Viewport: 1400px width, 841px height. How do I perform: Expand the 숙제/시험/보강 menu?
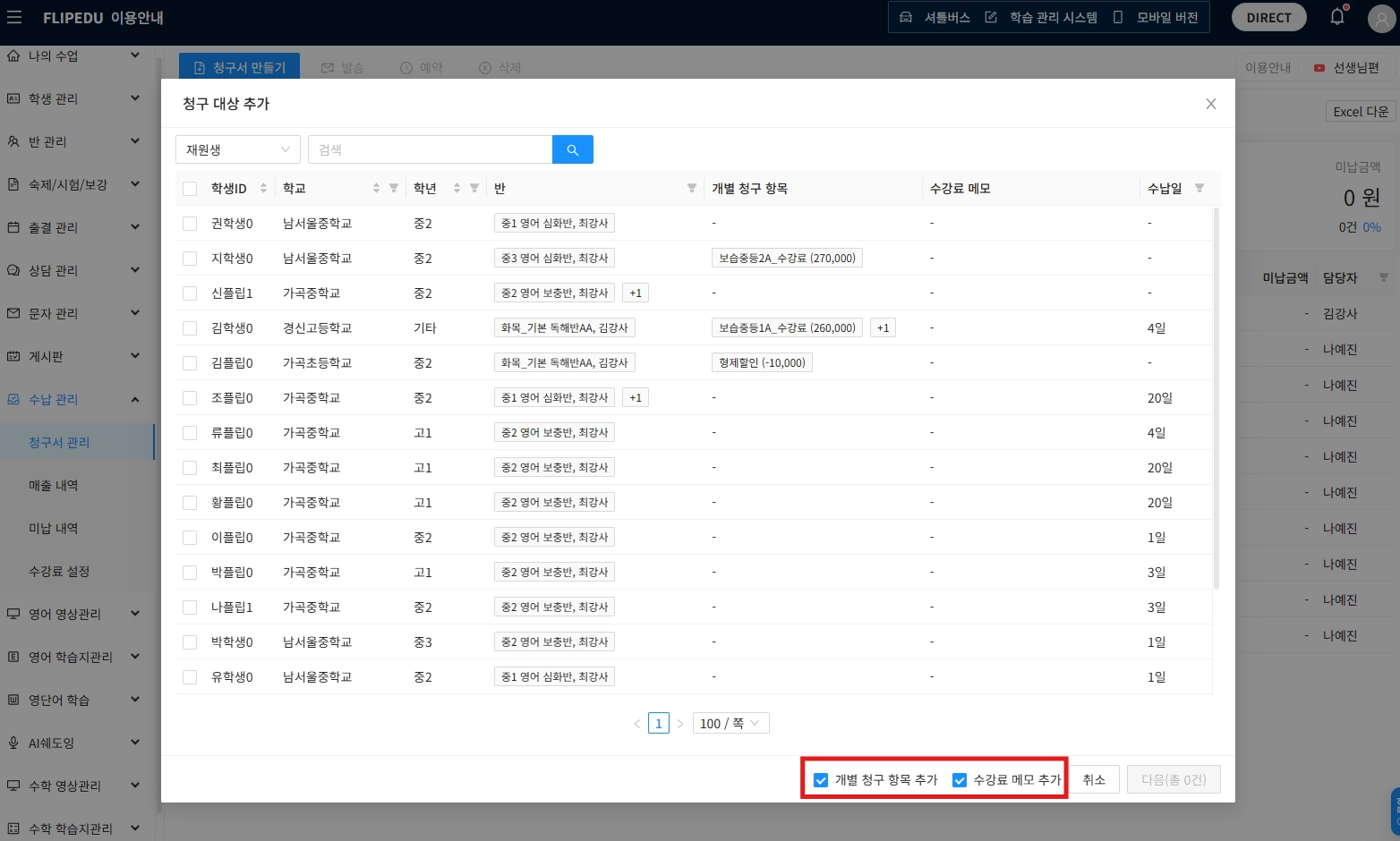[135, 184]
